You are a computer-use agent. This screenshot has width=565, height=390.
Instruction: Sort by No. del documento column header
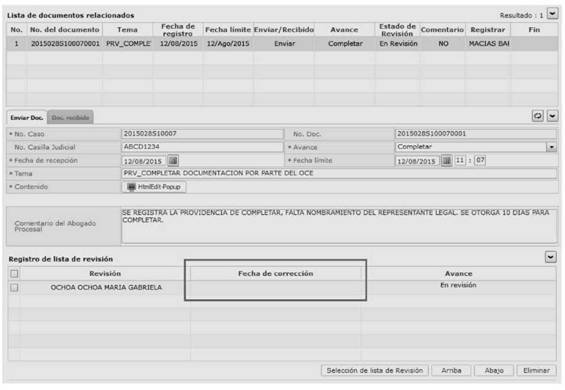coord(65,30)
